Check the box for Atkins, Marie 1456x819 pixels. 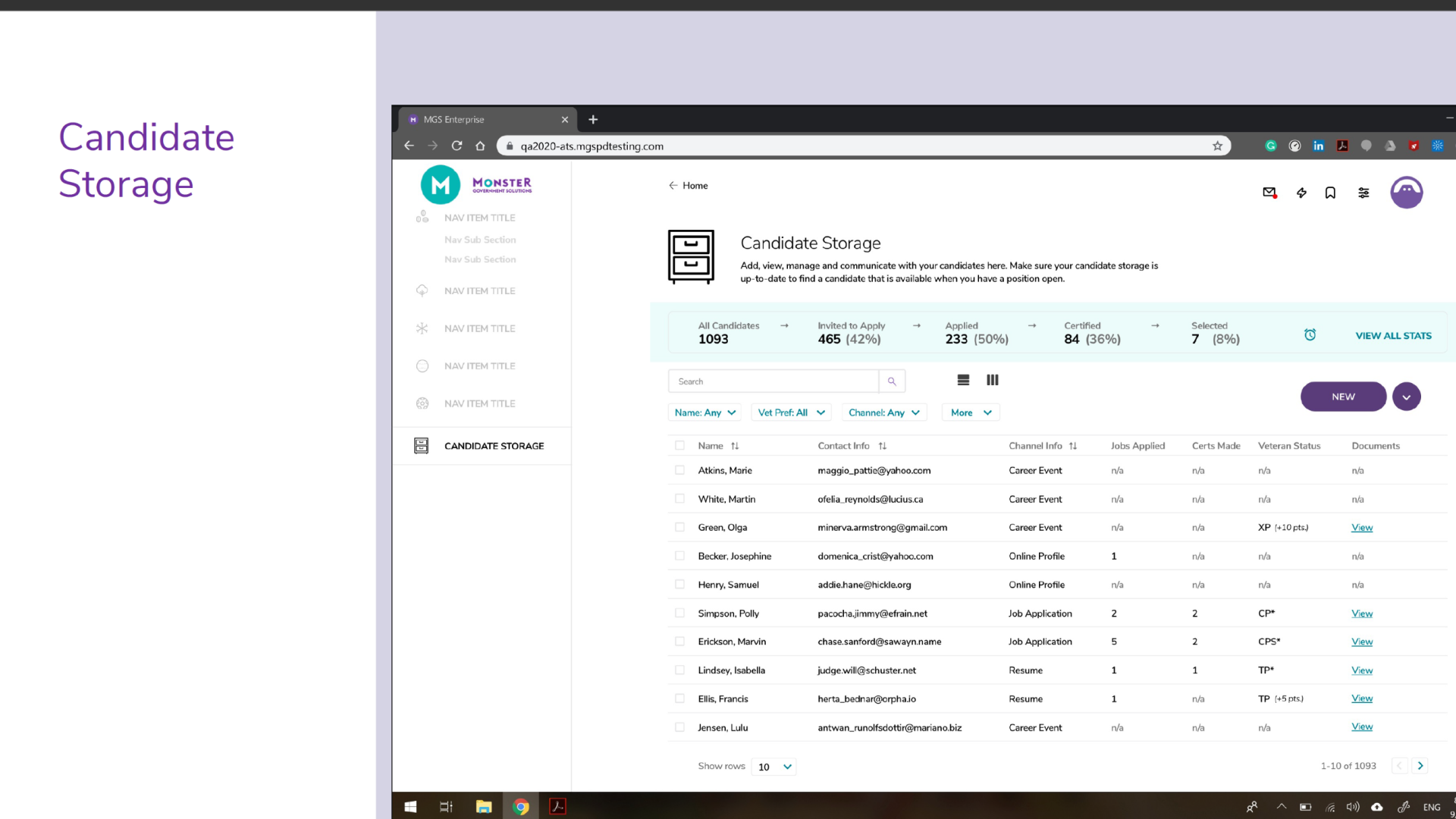click(679, 470)
